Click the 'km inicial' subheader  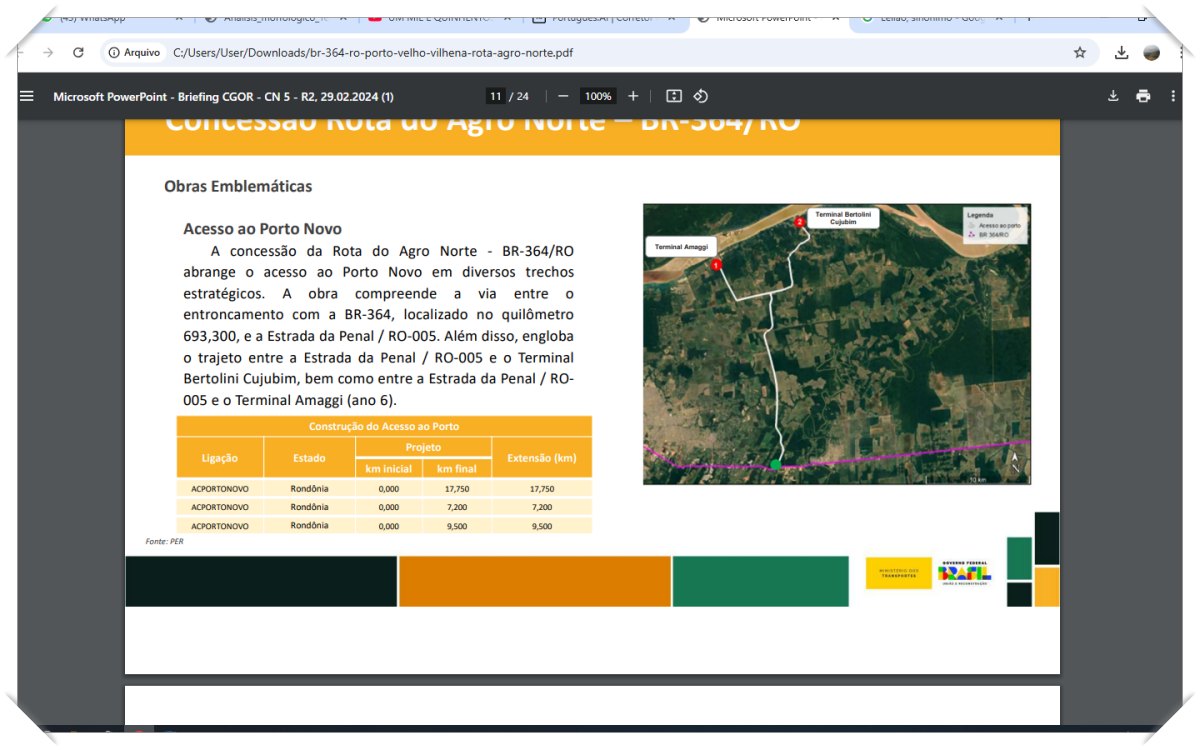click(x=389, y=469)
